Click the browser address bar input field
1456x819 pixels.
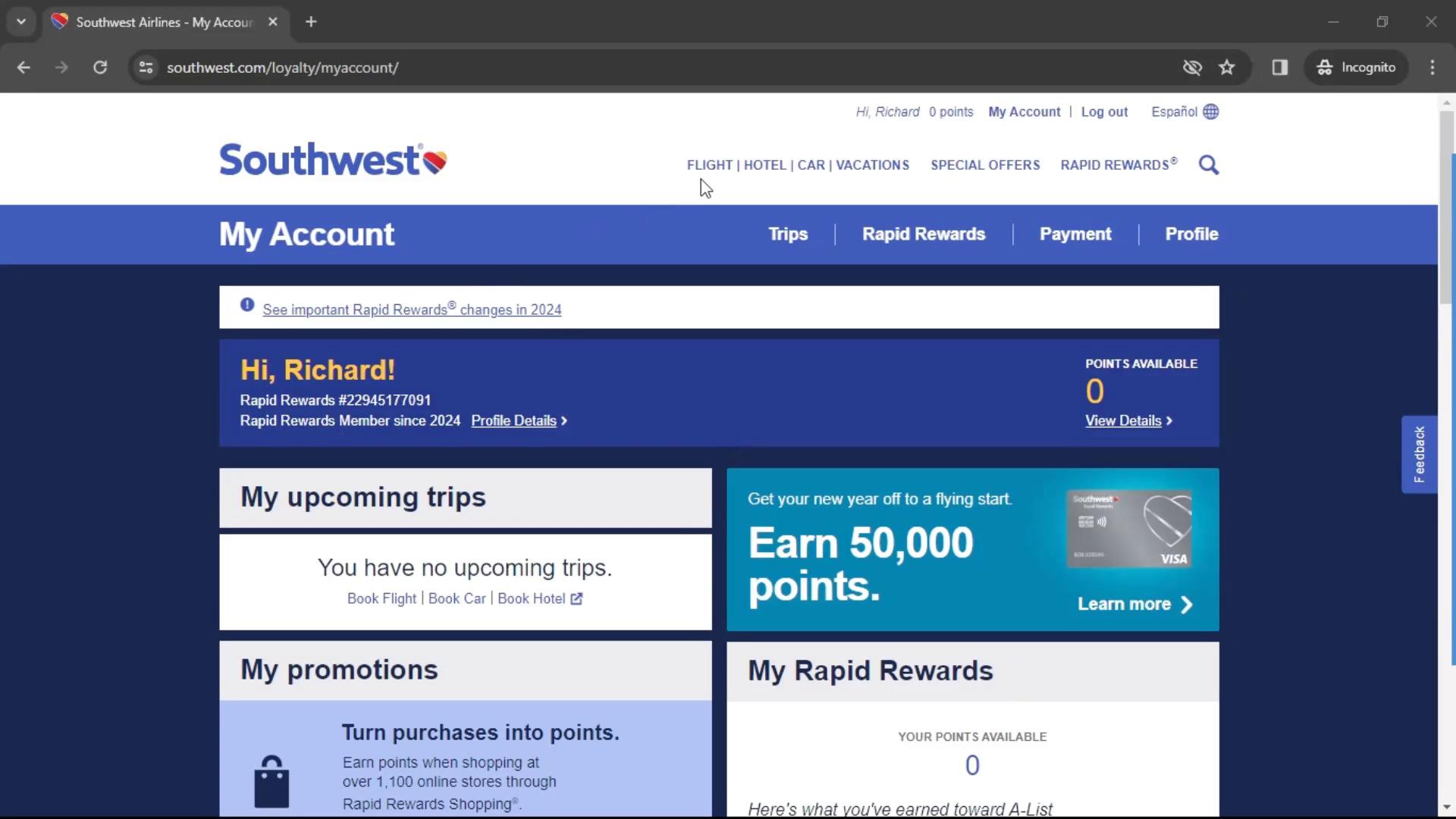pyautogui.click(x=282, y=67)
